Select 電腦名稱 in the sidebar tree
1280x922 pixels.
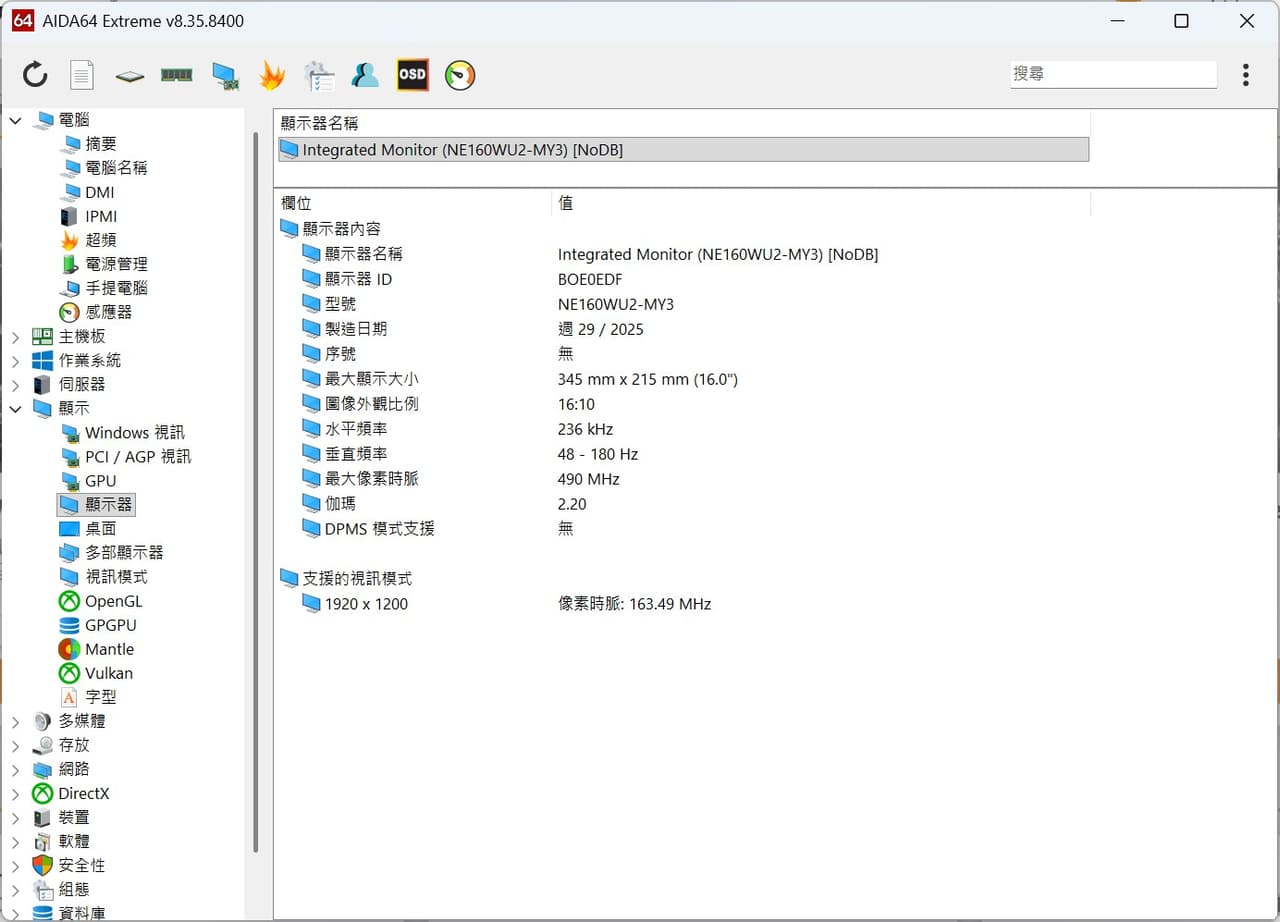116,168
